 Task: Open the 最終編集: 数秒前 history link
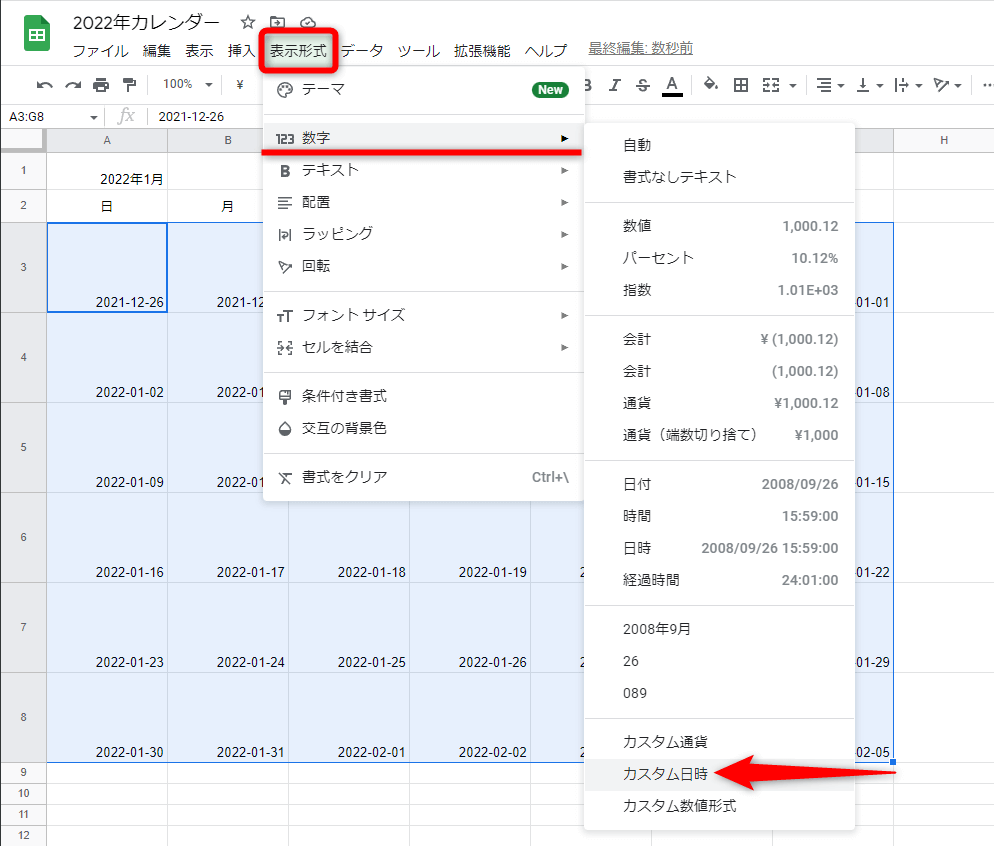click(x=640, y=49)
